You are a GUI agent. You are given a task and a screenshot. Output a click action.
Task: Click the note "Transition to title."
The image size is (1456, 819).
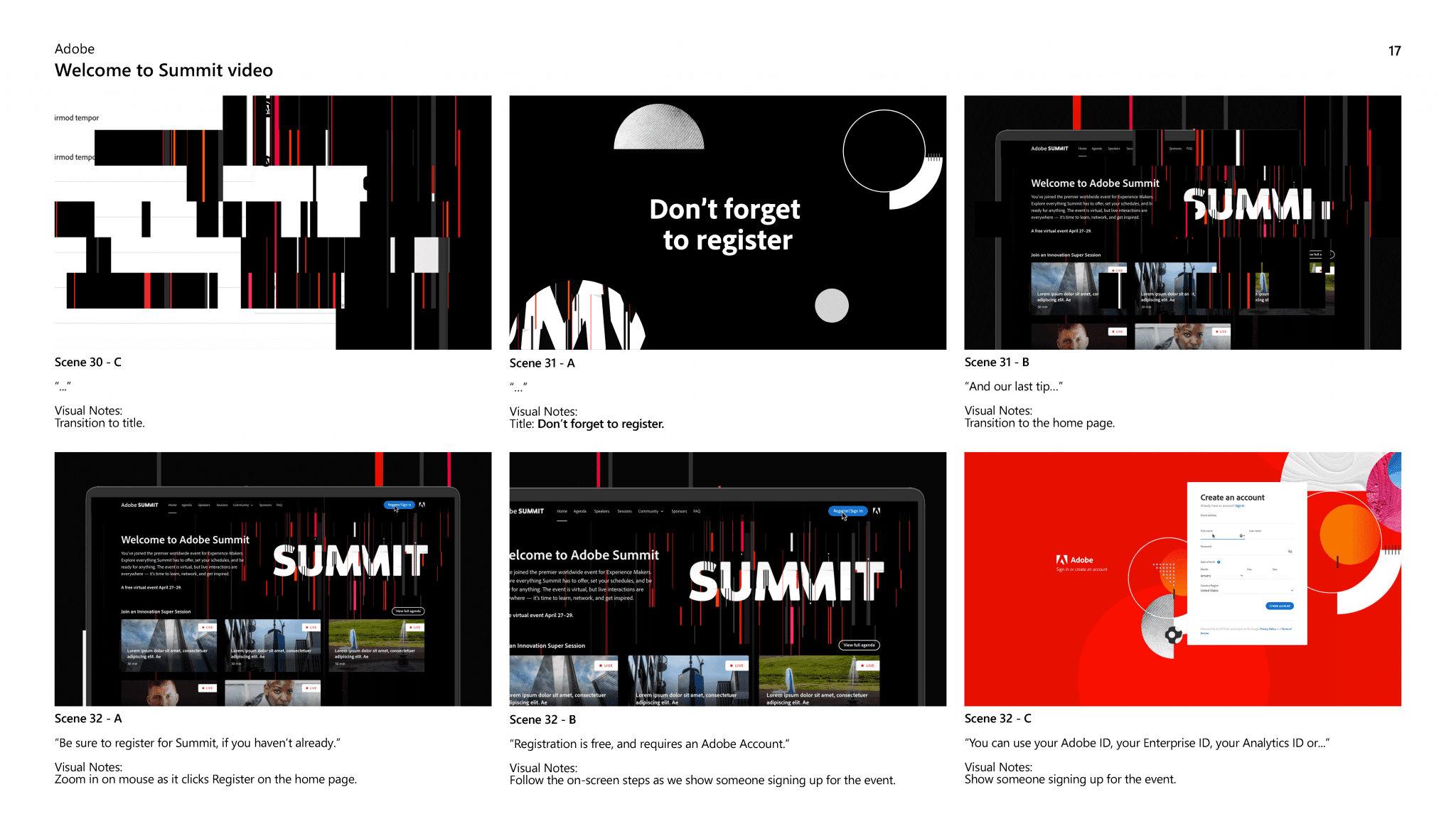[x=100, y=423]
